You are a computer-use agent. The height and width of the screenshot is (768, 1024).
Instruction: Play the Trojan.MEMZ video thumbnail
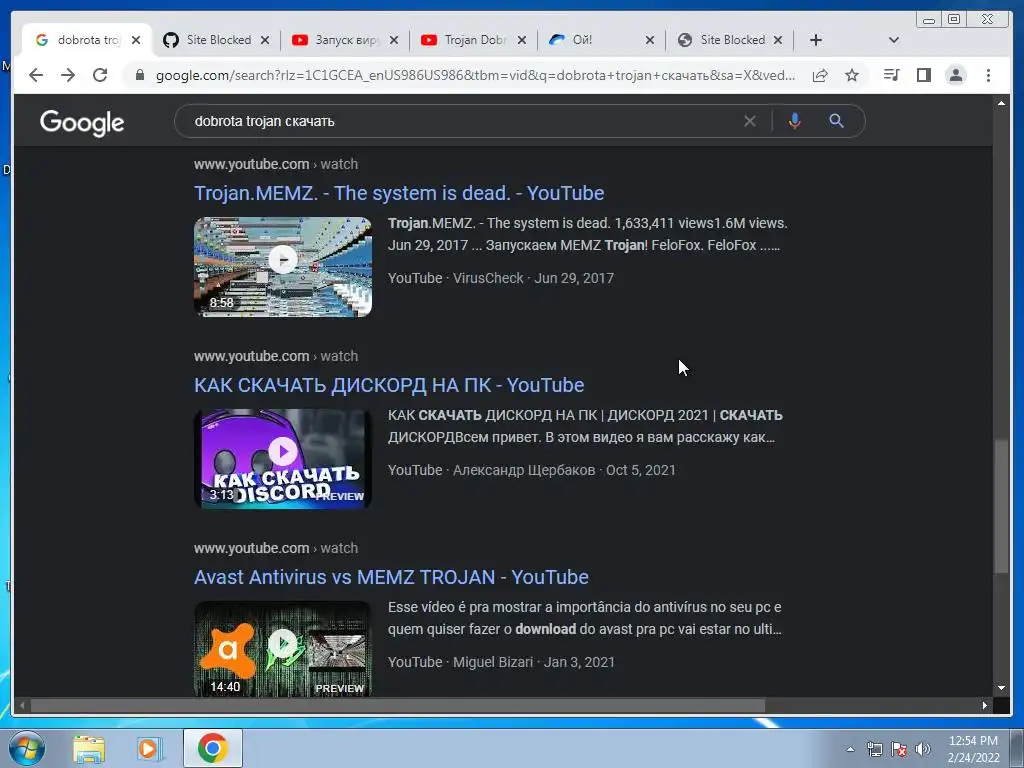(283, 267)
